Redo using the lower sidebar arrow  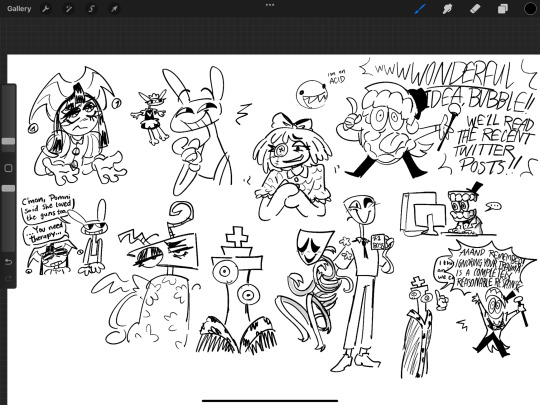8,278
